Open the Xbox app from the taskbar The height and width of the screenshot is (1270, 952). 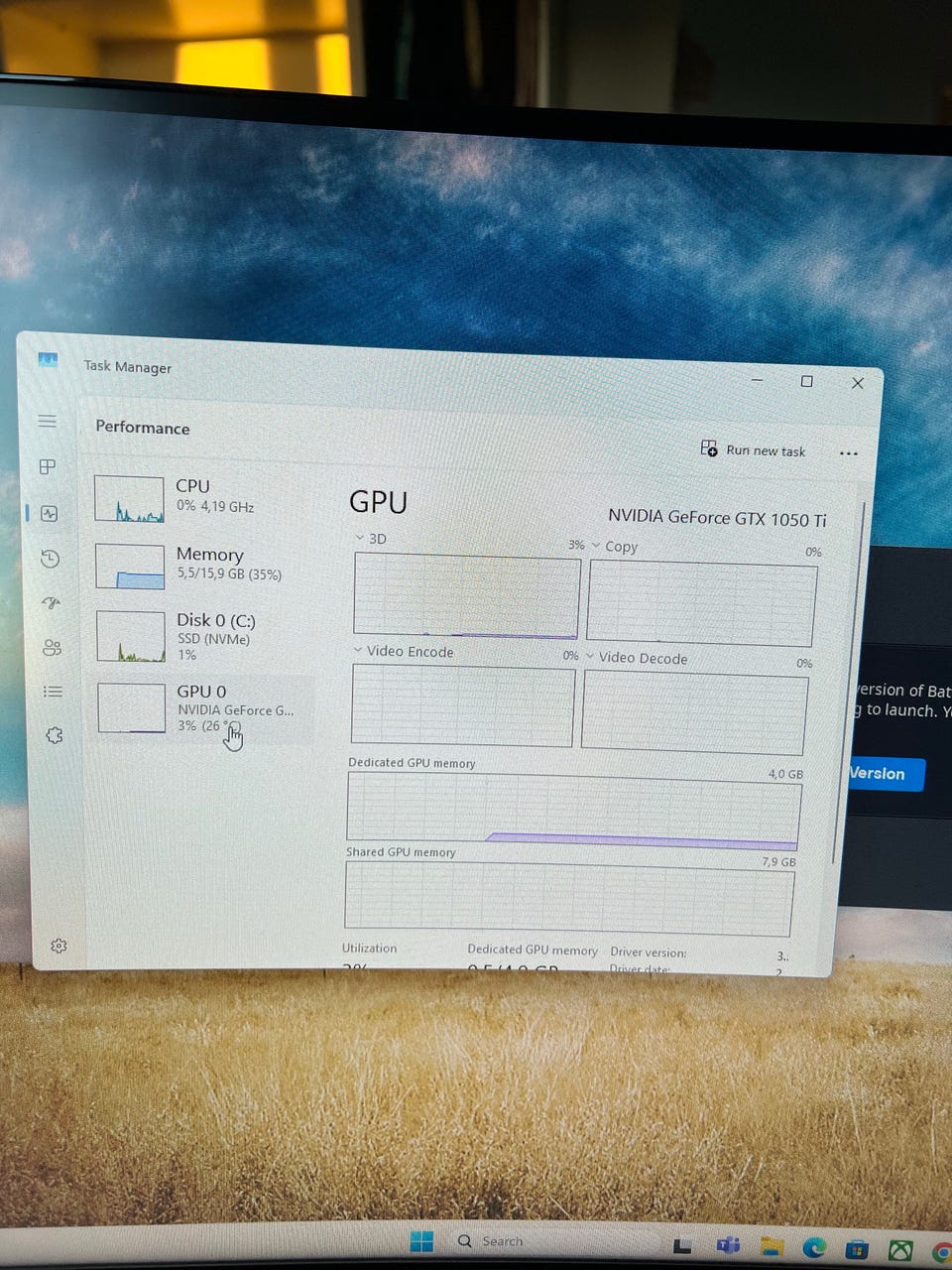coord(899,1250)
